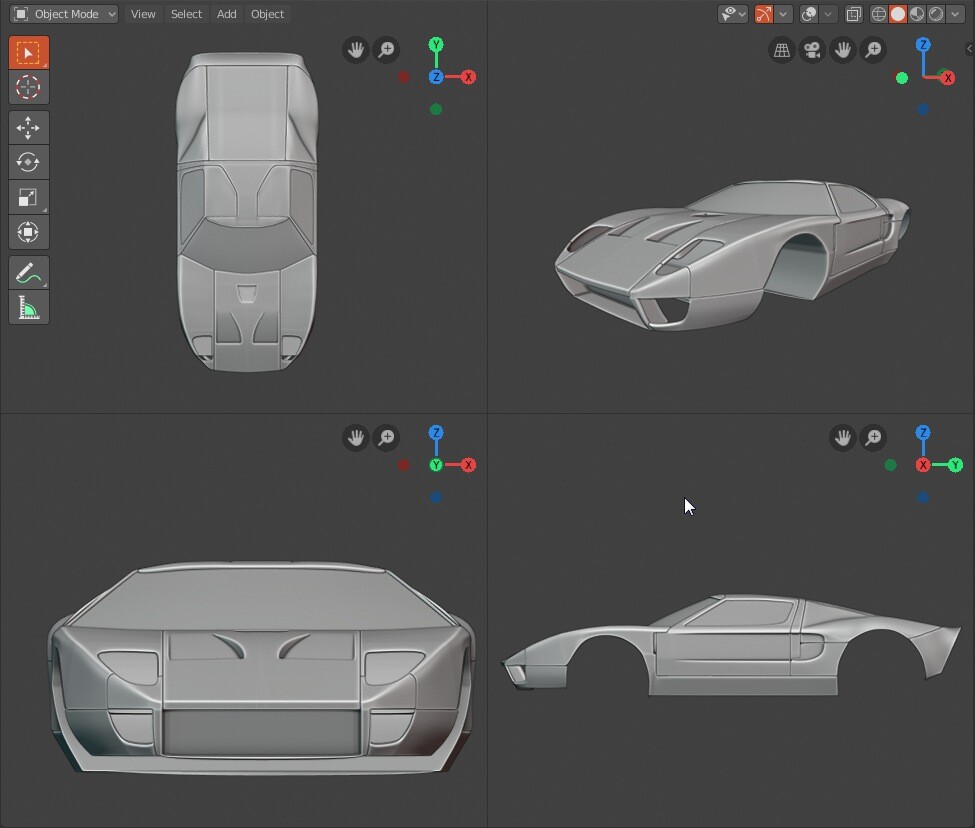Open the View menu
This screenshot has width=975, height=828.
point(143,14)
